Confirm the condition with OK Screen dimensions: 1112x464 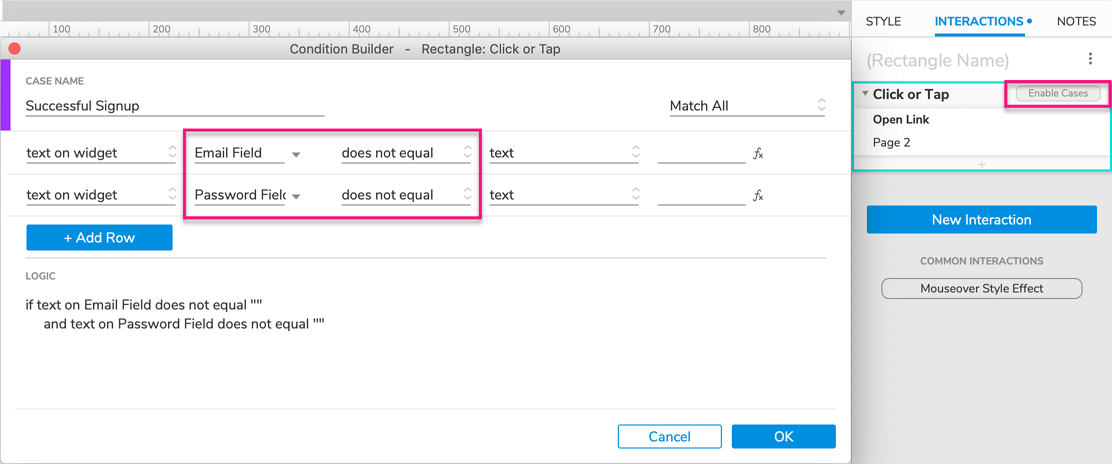click(783, 436)
